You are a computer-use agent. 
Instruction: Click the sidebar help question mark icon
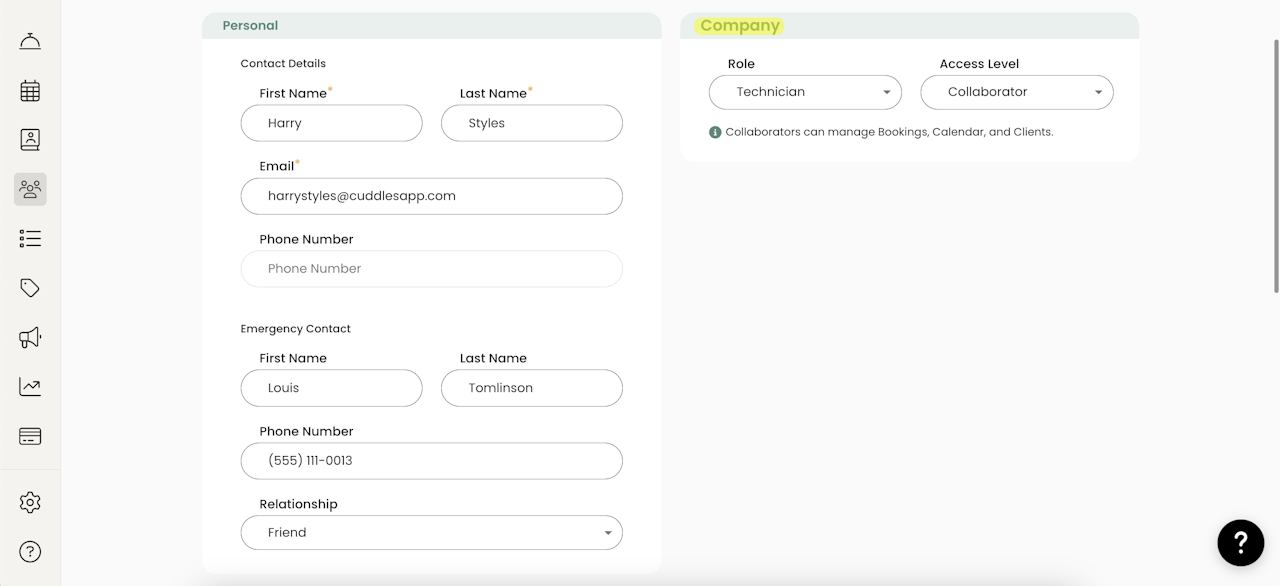coord(30,551)
